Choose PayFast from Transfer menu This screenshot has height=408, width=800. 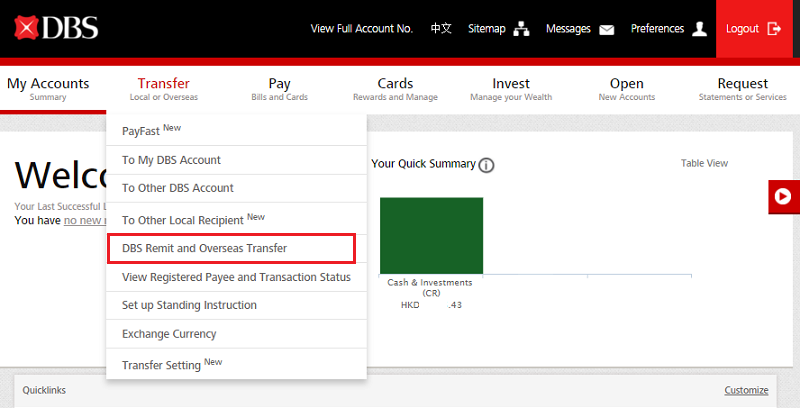151,130
